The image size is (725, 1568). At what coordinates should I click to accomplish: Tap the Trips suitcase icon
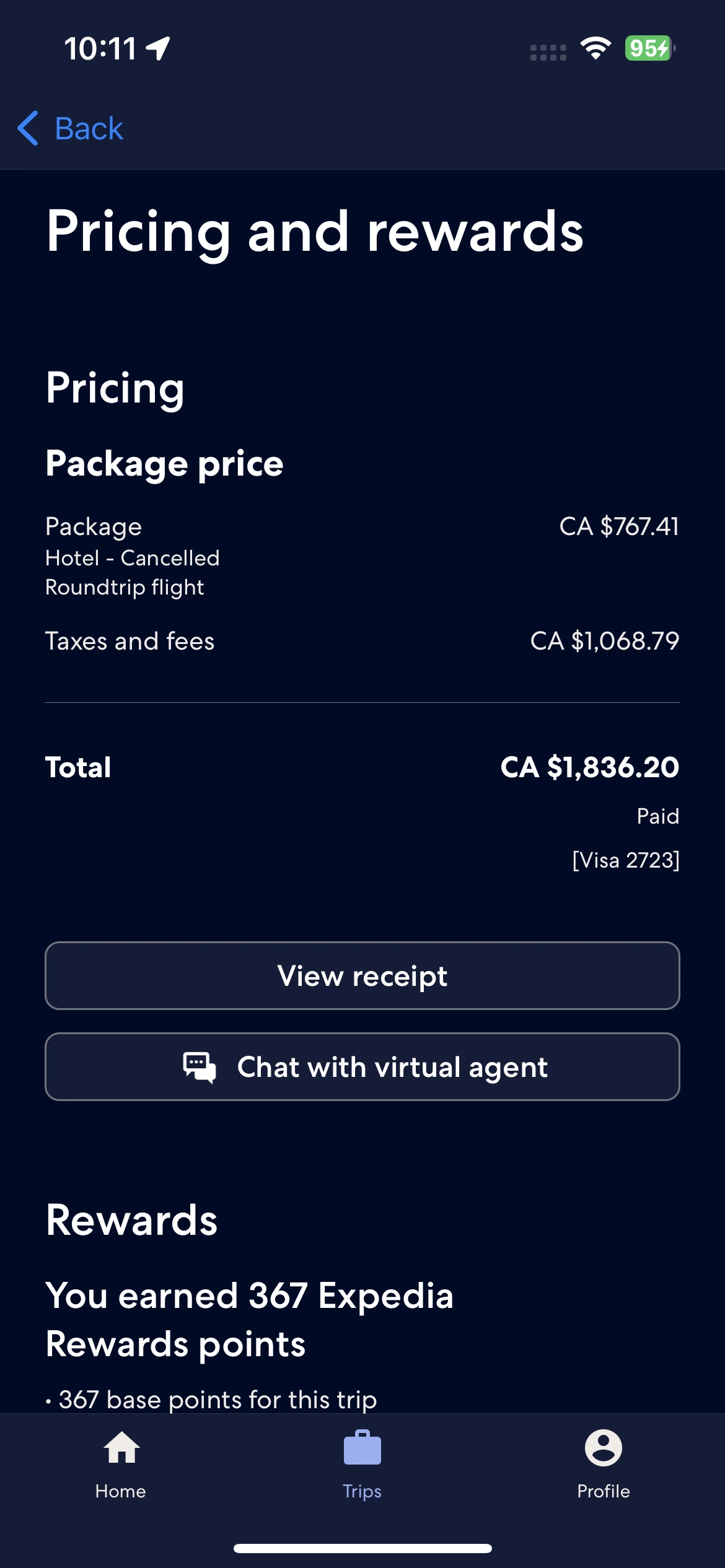click(x=362, y=1448)
